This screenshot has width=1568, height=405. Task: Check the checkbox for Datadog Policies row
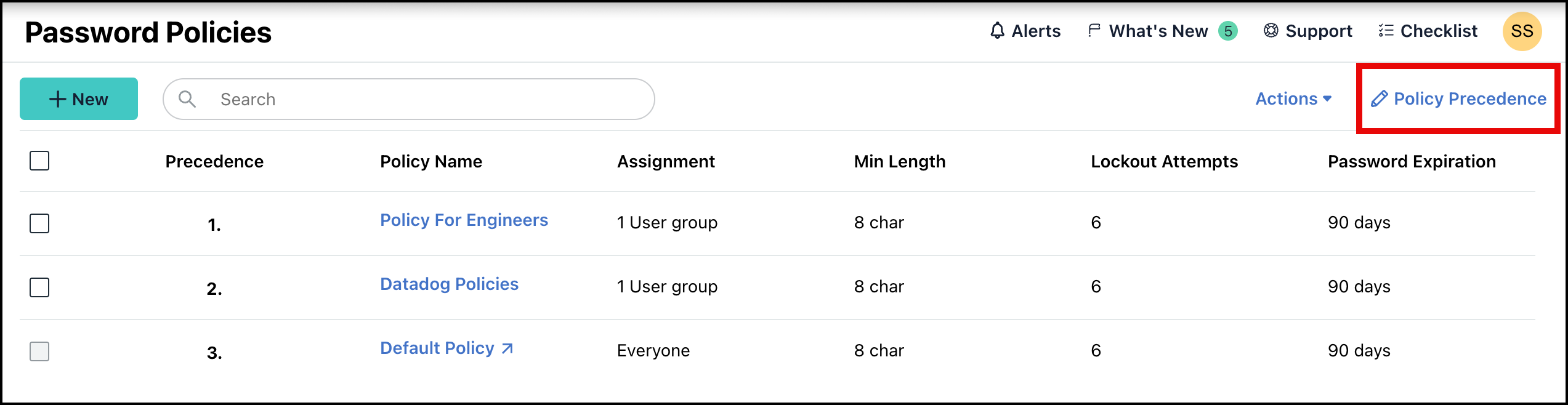(x=39, y=287)
